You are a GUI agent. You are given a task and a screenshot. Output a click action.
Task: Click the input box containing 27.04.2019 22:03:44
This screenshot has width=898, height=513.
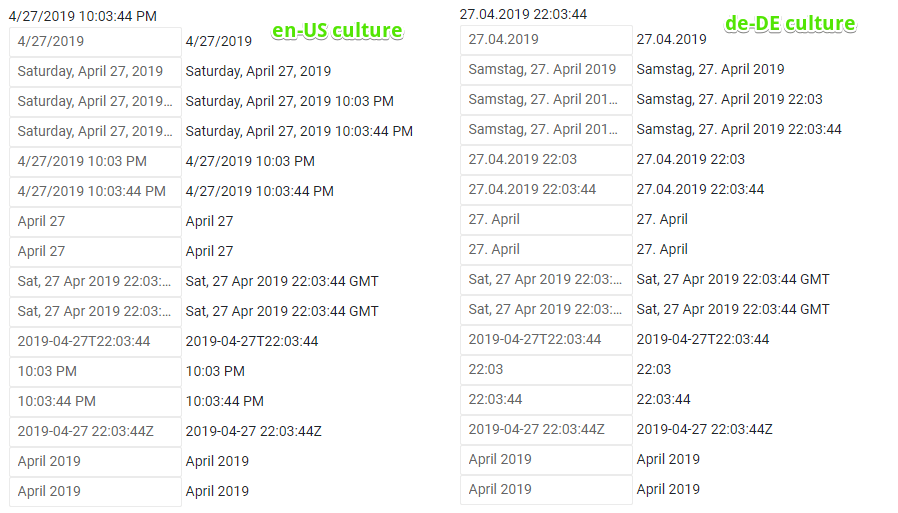[x=546, y=190]
